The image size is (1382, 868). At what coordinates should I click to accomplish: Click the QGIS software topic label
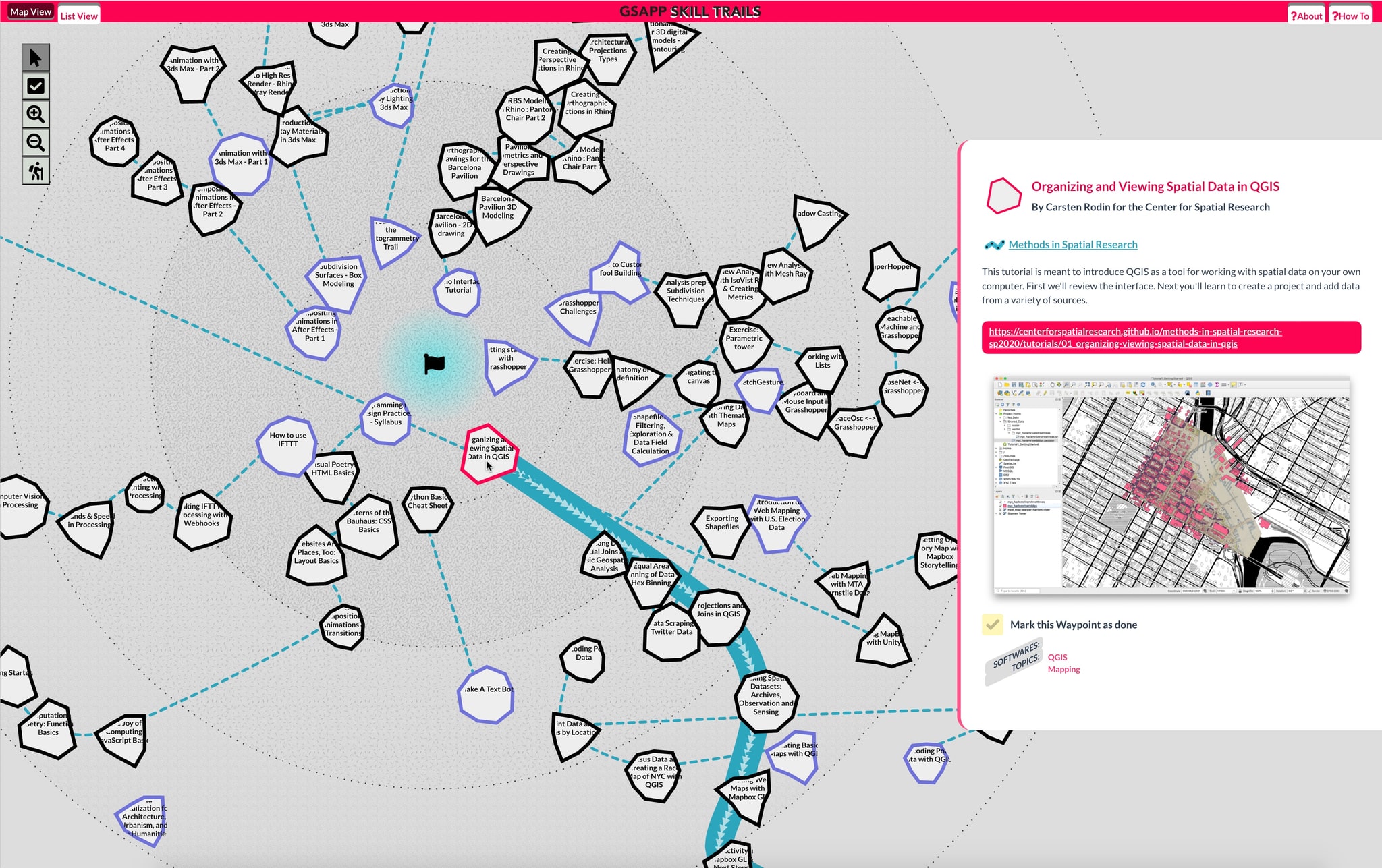(x=1057, y=657)
